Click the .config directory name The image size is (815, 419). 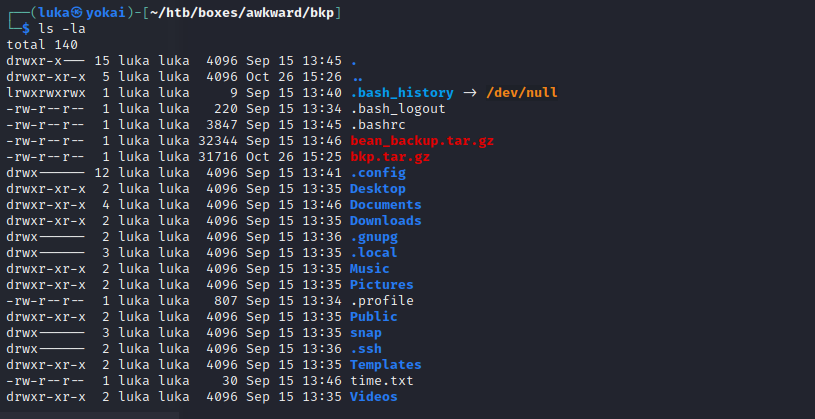(x=377, y=173)
